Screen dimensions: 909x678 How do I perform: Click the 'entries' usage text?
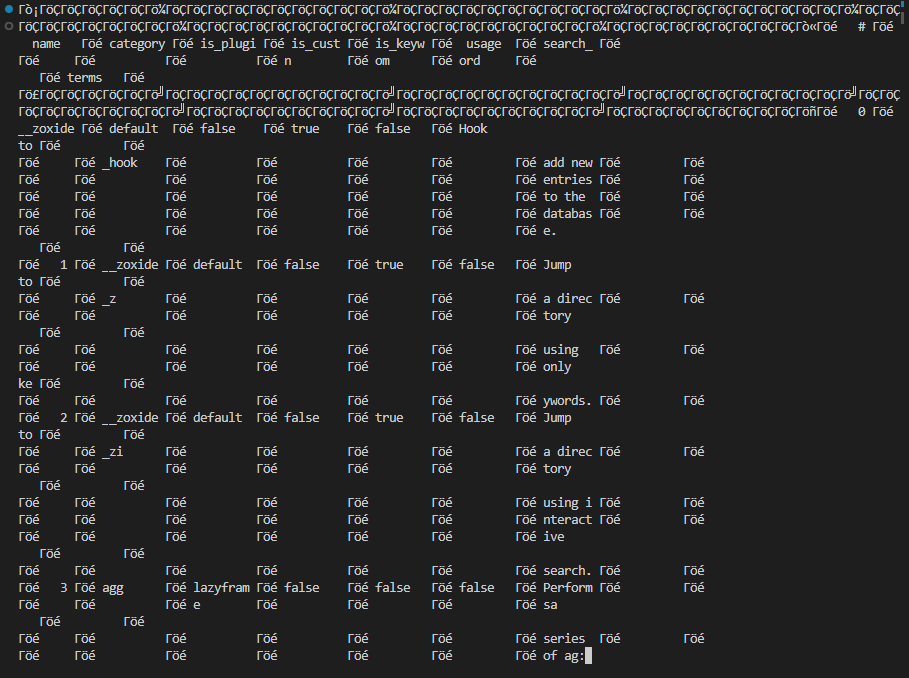[x=568, y=180]
